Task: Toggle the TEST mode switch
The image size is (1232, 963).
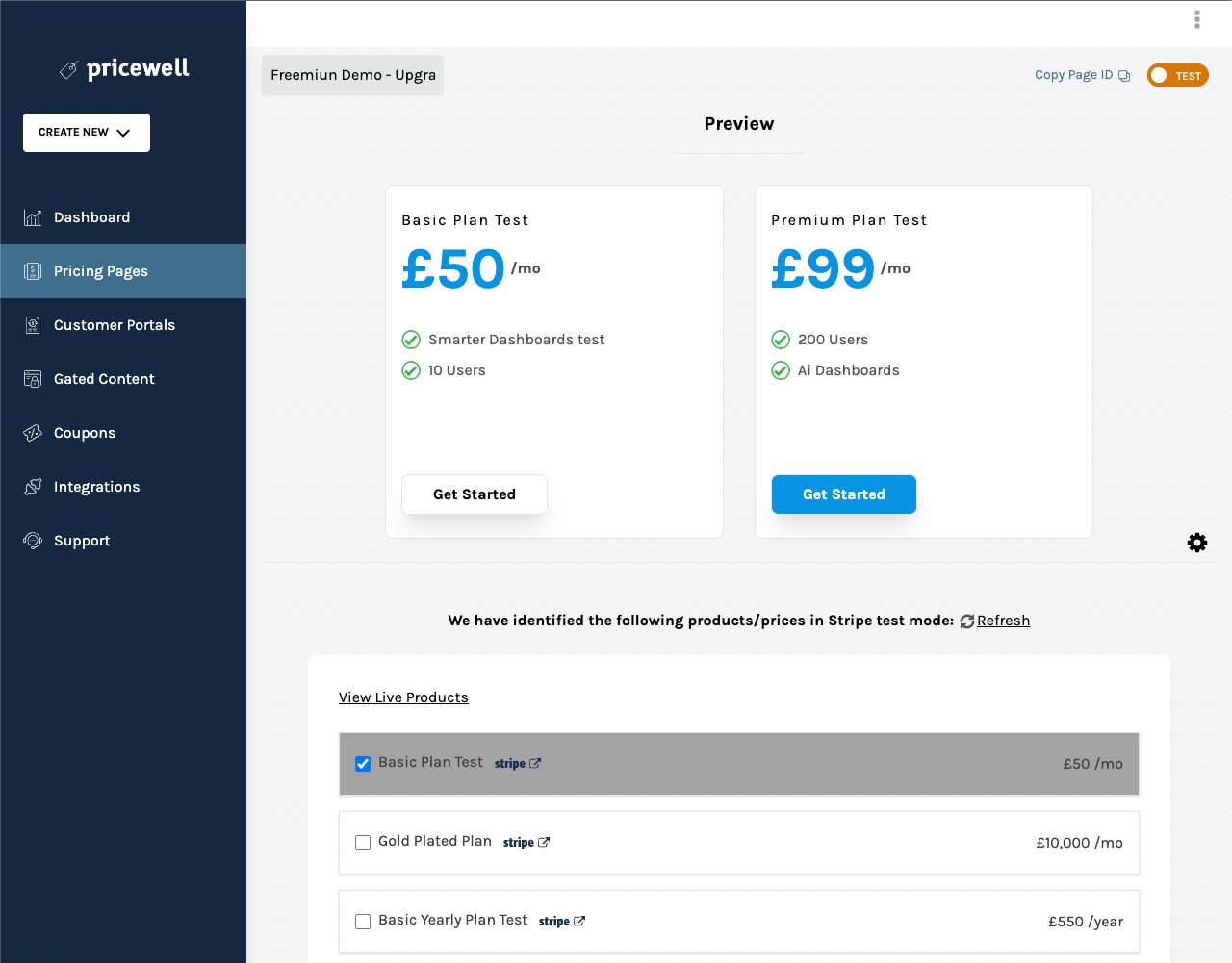Action: point(1177,74)
